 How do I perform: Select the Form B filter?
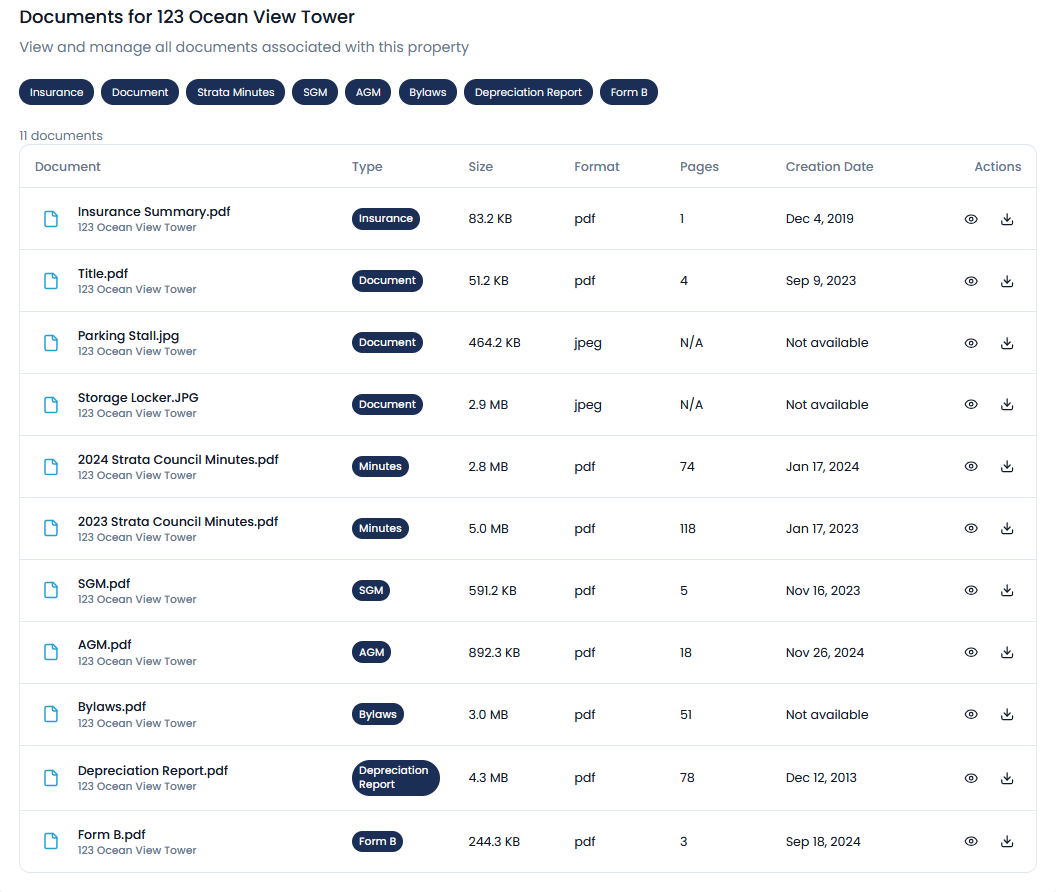coord(629,92)
